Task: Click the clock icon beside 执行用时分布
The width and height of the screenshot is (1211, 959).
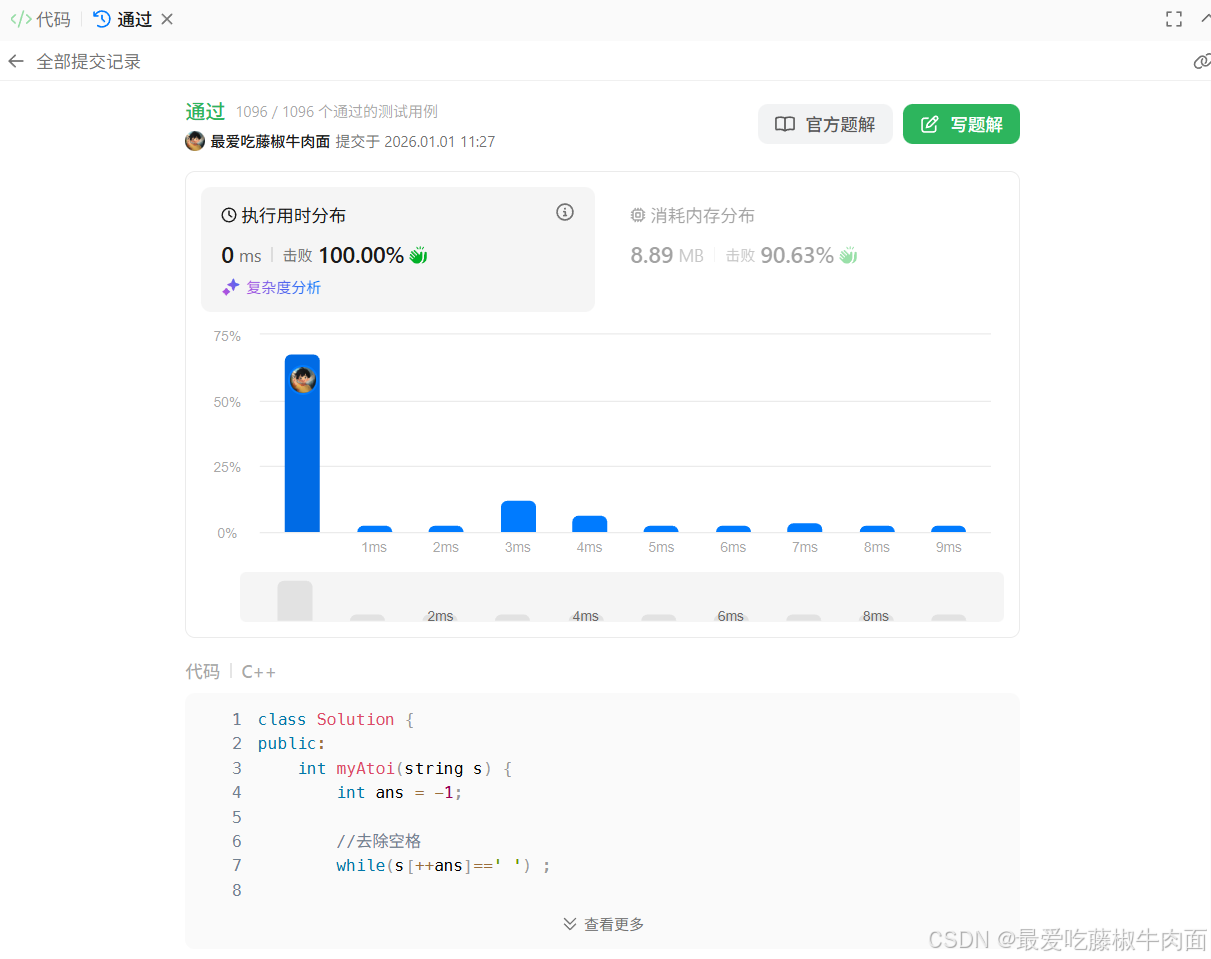Action: coord(228,215)
